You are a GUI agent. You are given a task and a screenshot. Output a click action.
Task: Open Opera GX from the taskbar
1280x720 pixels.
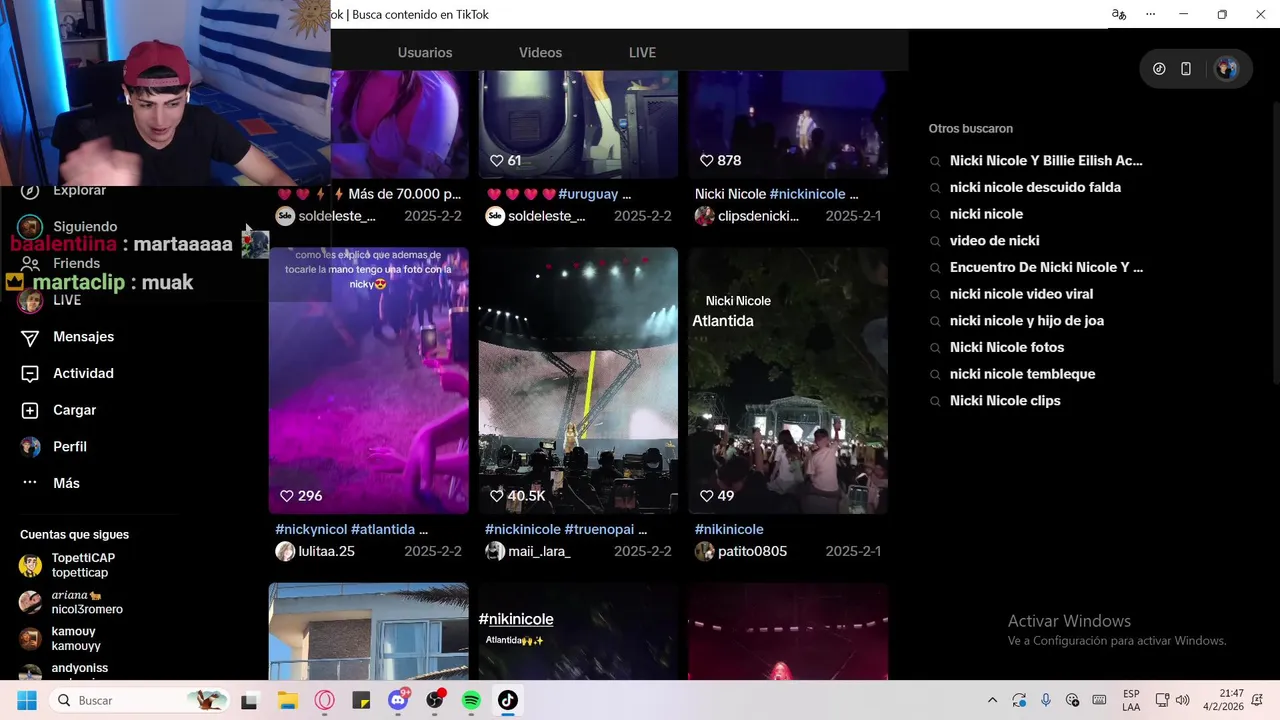click(324, 700)
